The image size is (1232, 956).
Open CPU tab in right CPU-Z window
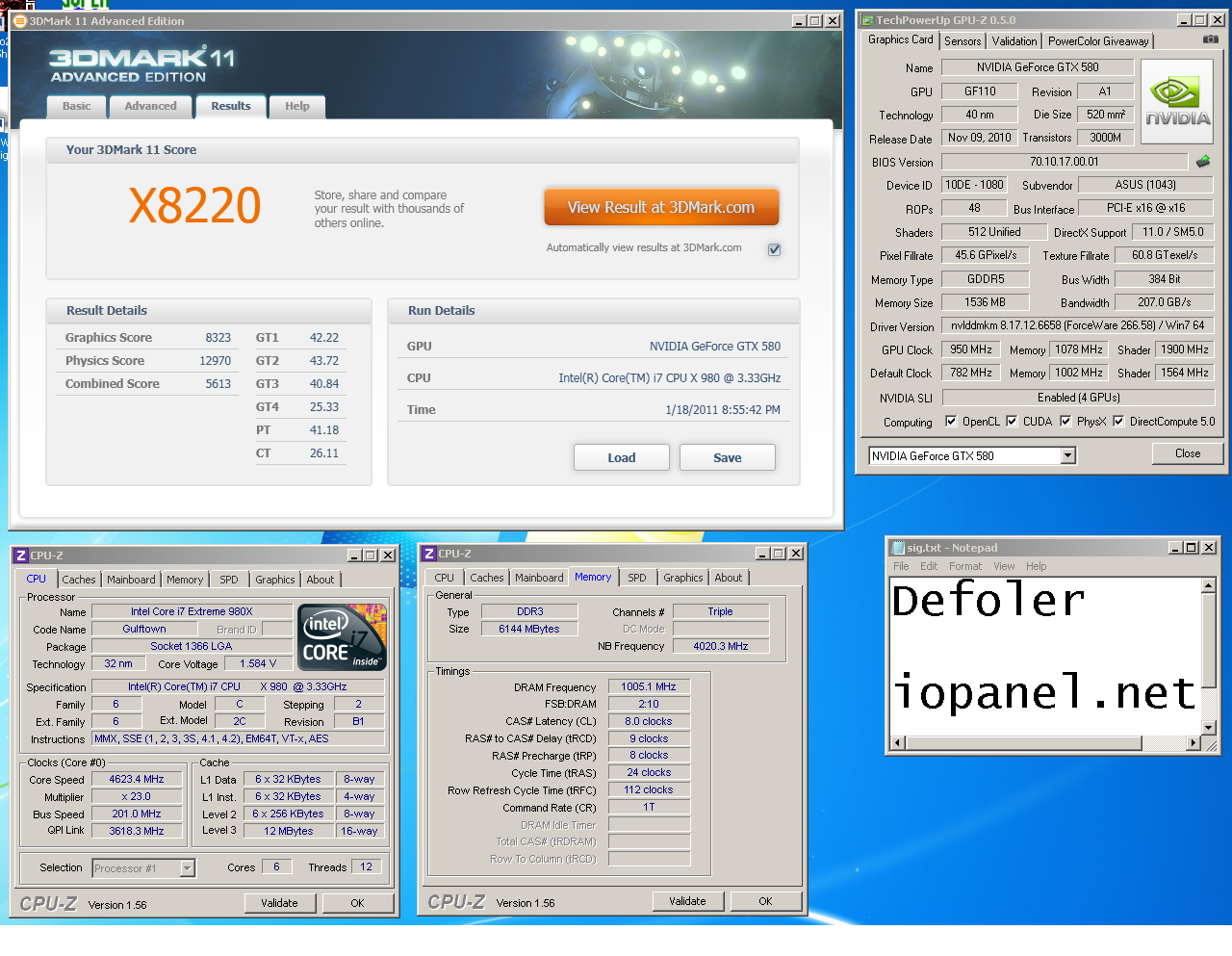tap(445, 578)
